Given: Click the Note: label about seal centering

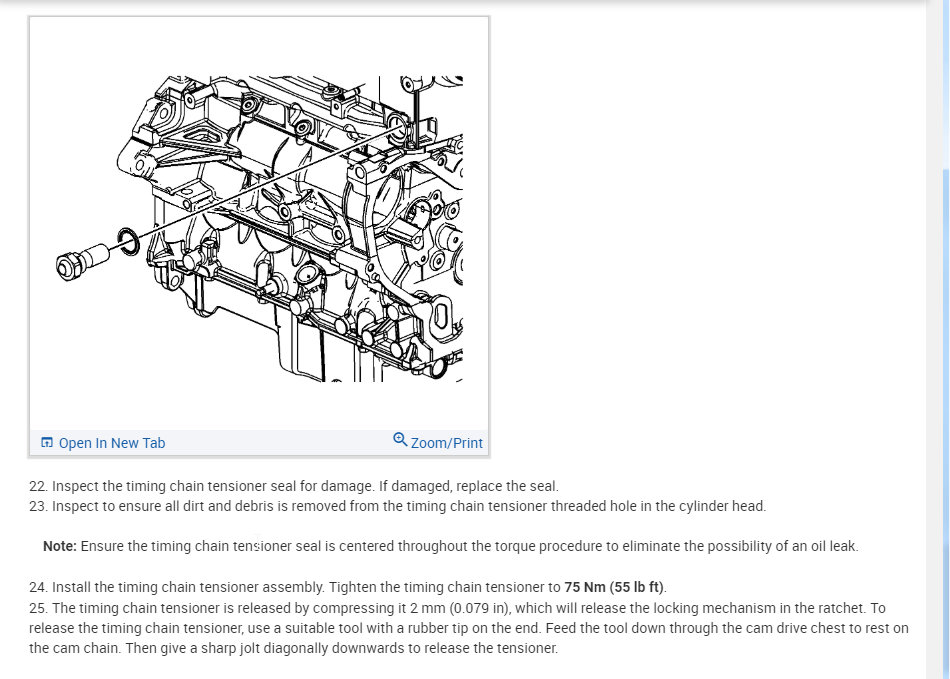Looking at the screenshot, I should [59, 546].
